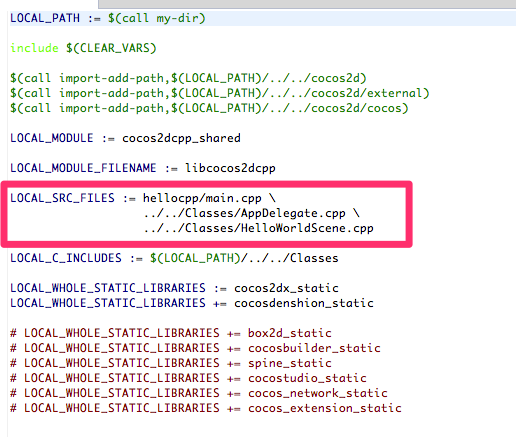Viewport: 516px width, 437px height.
Task: Click import-add-path line ending in cocos2d/external)
Action: click(x=219, y=93)
